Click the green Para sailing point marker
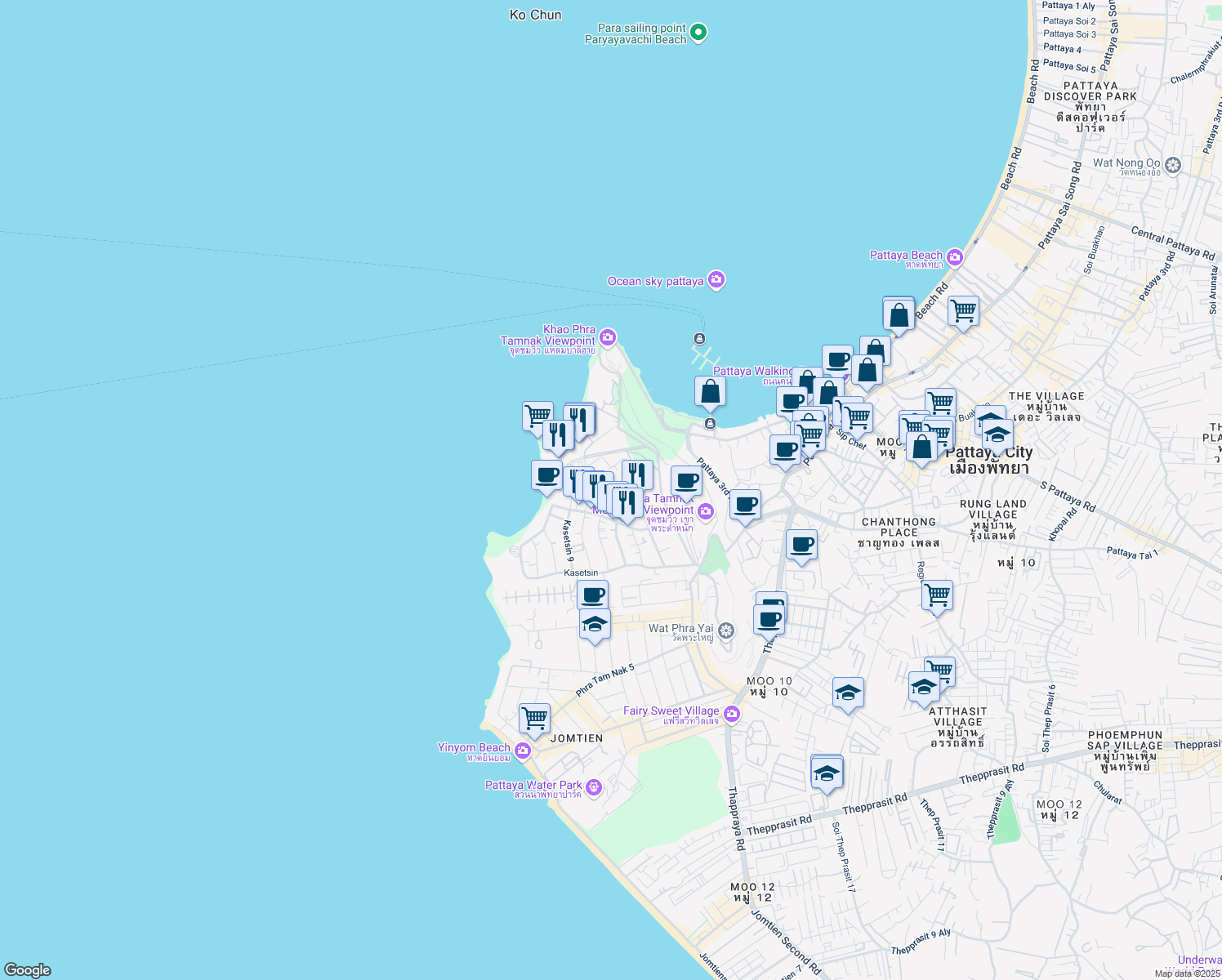Image resolution: width=1222 pixels, height=980 pixels. pyautogui.click(x=698, y=33)
